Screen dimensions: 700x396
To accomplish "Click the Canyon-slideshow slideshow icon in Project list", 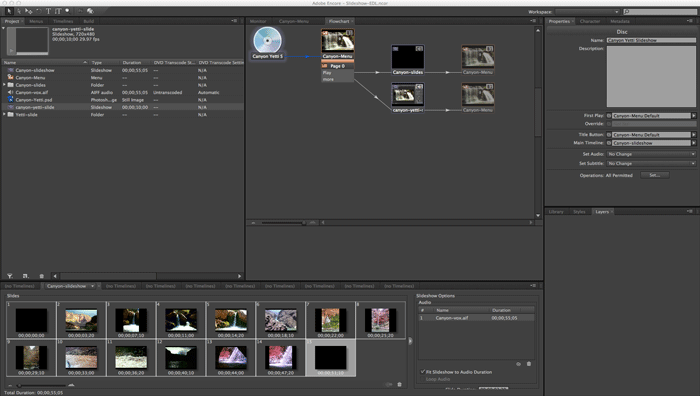I will (11, 70).
